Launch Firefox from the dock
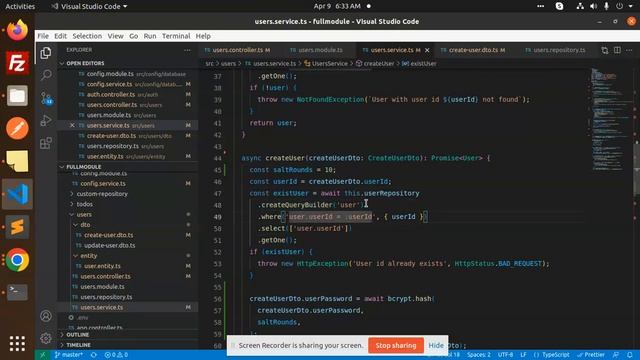 pyautogui.click(x=17, y=31)
